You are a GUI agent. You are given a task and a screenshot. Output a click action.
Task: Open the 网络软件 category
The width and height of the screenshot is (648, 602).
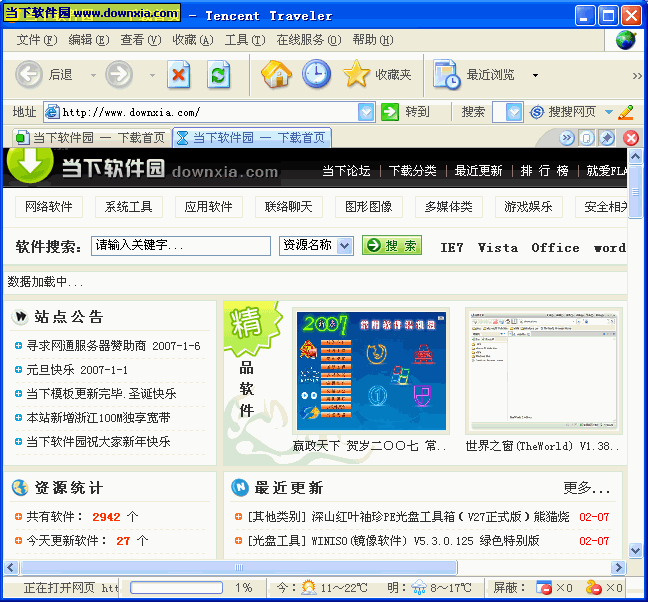tap(49, 207)
